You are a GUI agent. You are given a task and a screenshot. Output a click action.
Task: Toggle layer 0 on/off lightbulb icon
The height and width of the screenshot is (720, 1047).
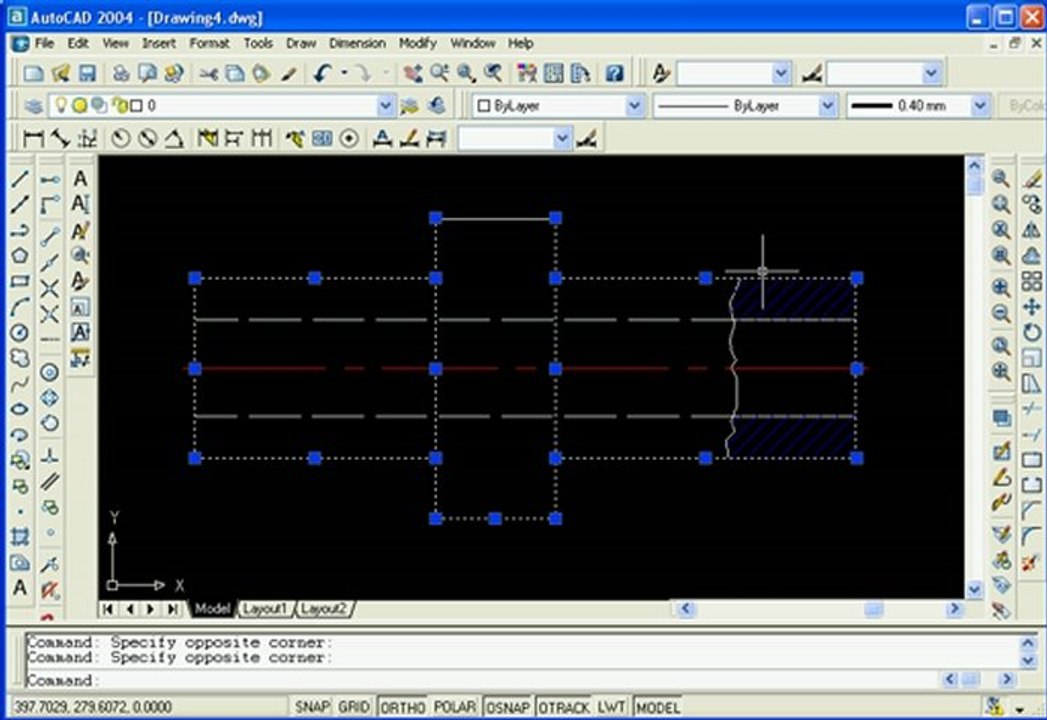click(x=61, y=105)
